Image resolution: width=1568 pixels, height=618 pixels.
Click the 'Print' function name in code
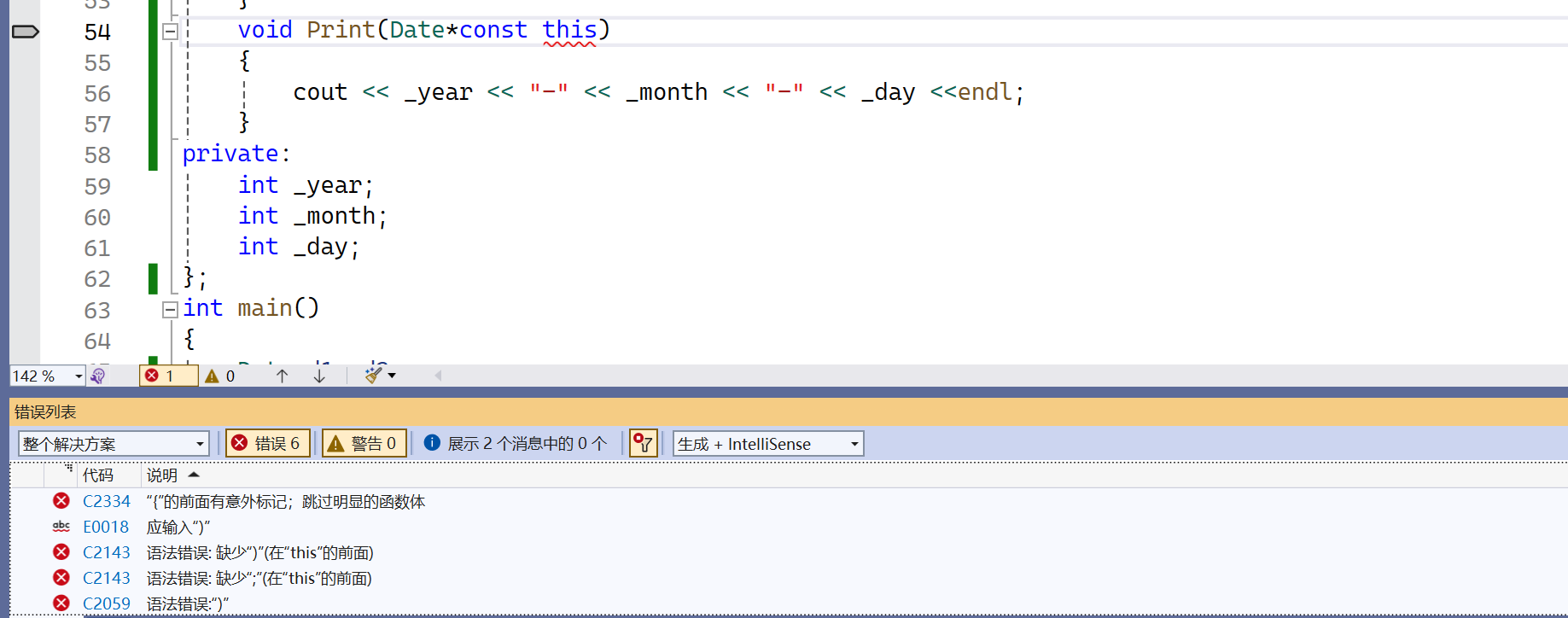(341, 30)
